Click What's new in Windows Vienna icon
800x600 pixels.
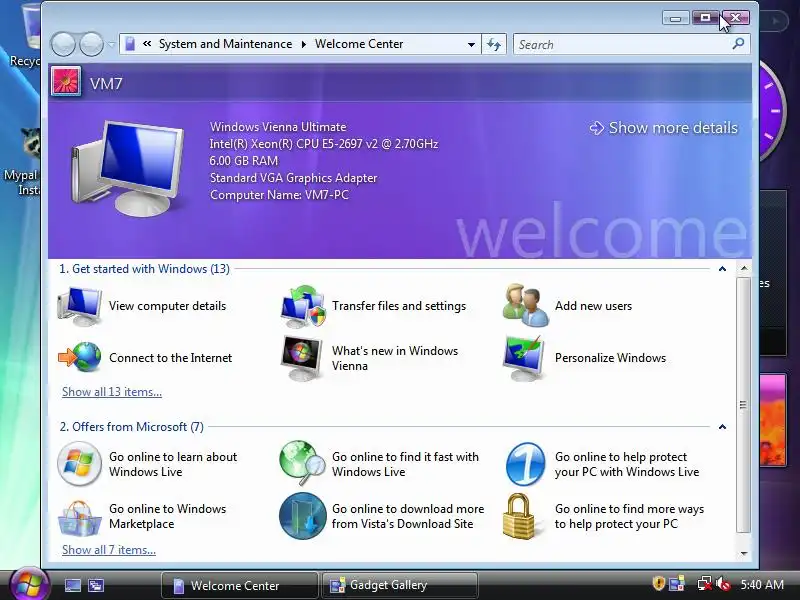pos(302,358)
